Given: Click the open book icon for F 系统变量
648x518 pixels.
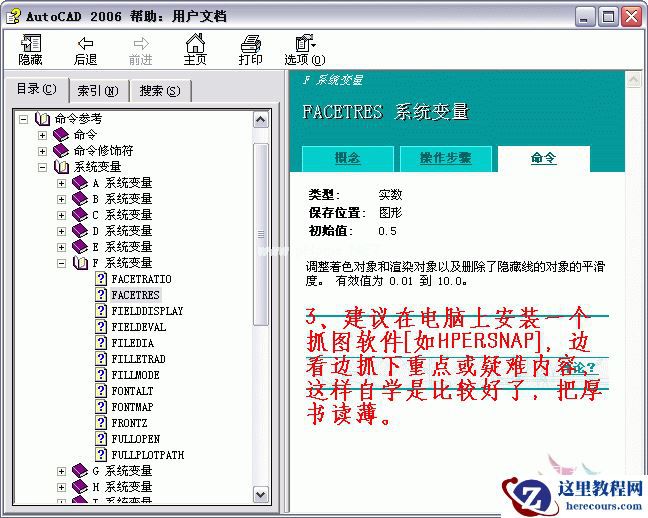Looking at the screenshot, I should point(80,263).
